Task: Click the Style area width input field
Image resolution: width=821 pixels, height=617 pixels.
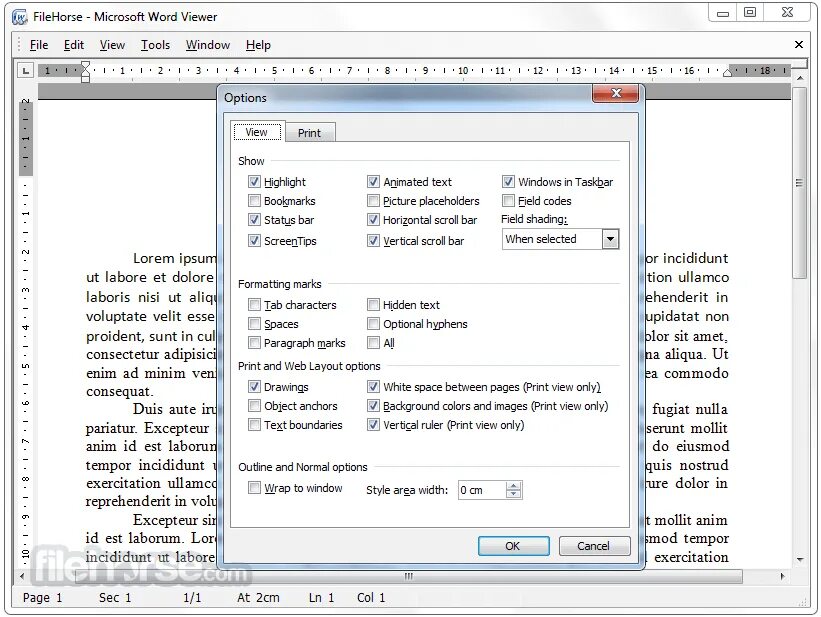Action: (482, 490)
